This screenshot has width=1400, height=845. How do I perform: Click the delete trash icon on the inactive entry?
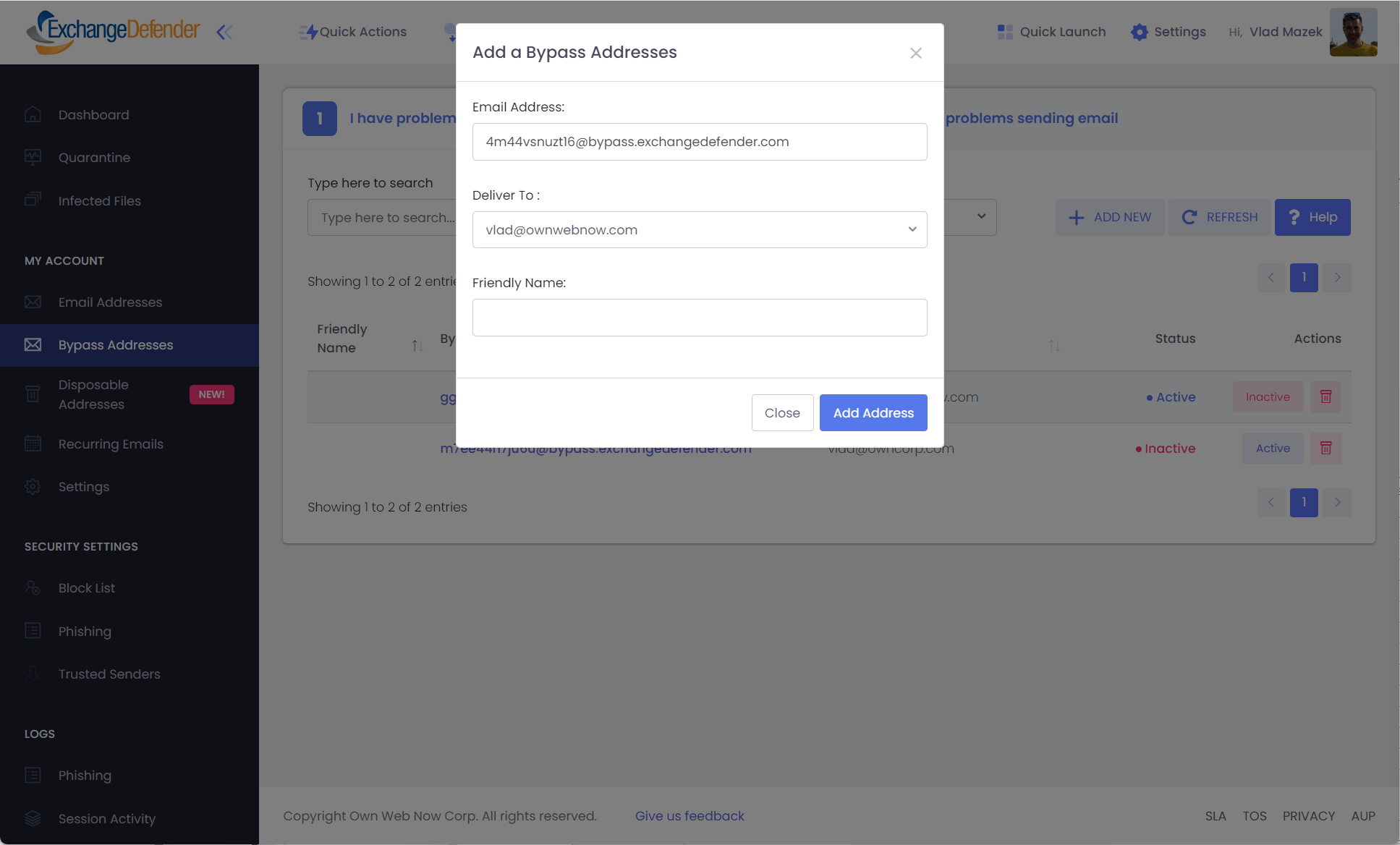click(1325, 448)
